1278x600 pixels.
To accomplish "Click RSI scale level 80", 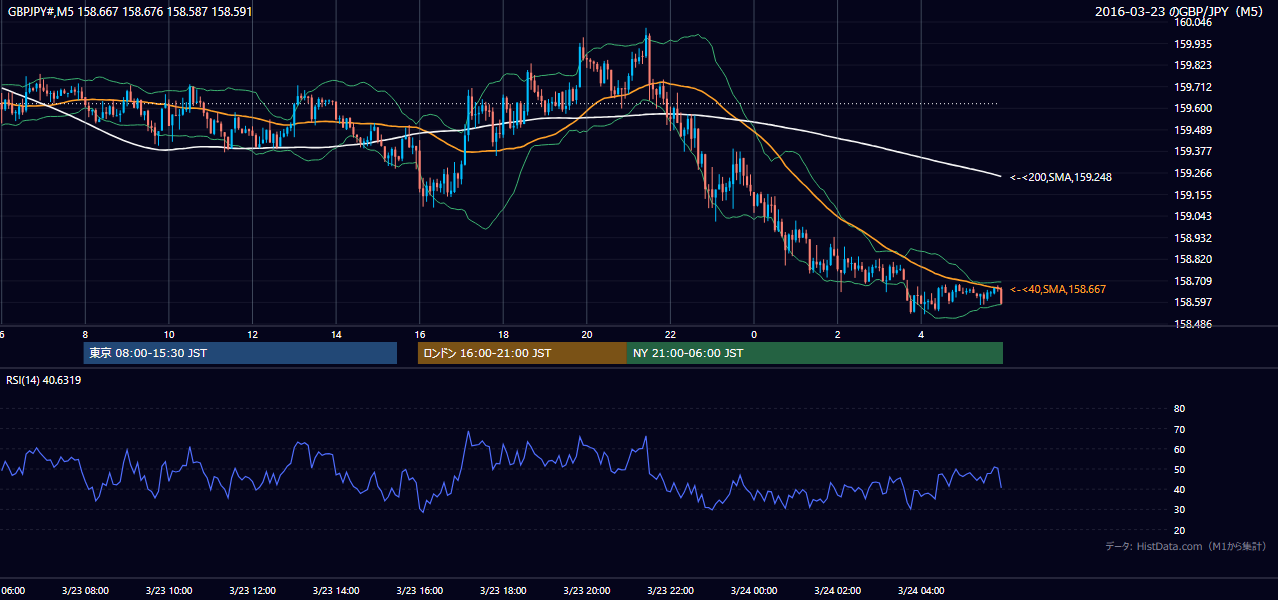I will 1179,409.
